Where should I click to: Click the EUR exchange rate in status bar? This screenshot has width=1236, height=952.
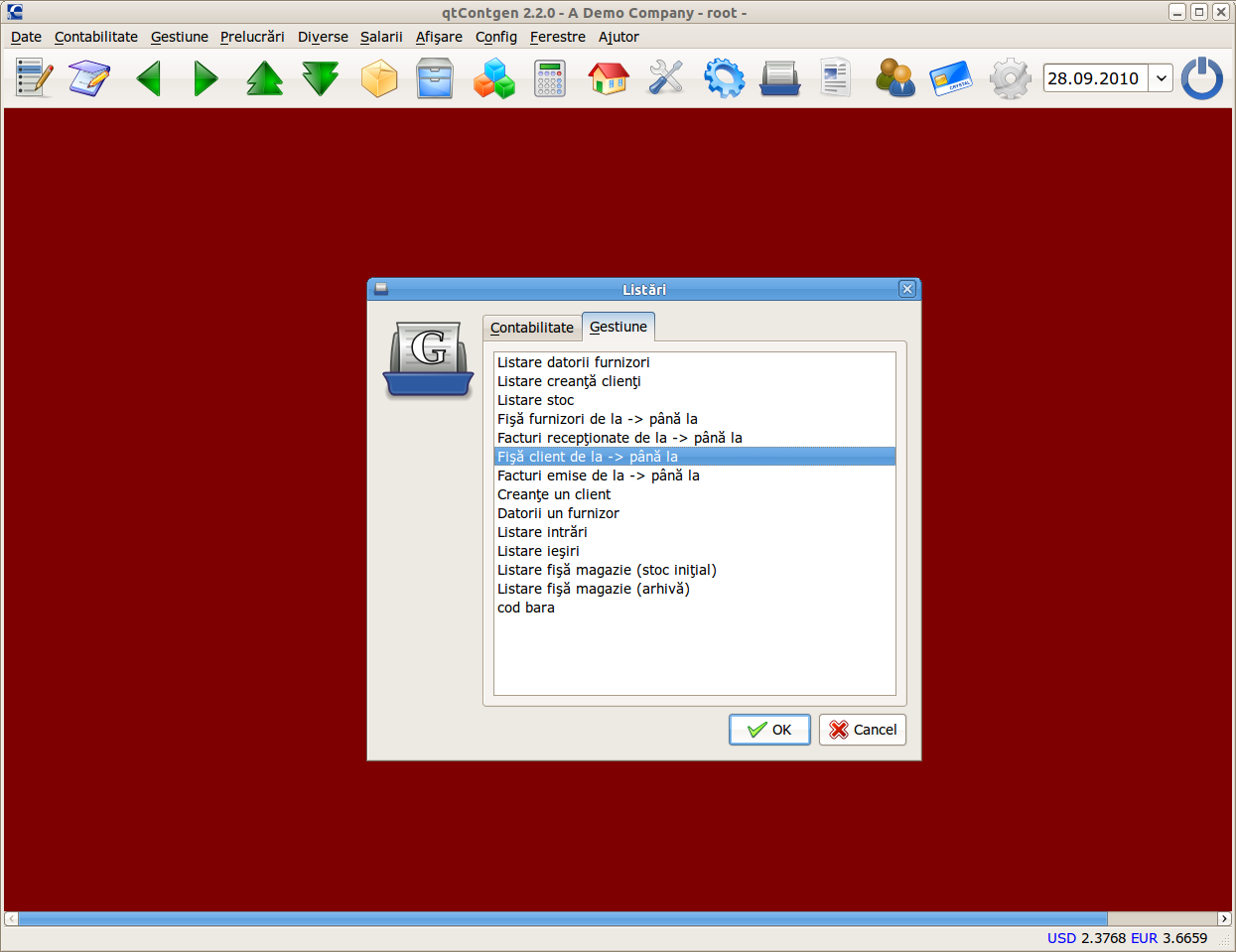tap(1168, 938)
